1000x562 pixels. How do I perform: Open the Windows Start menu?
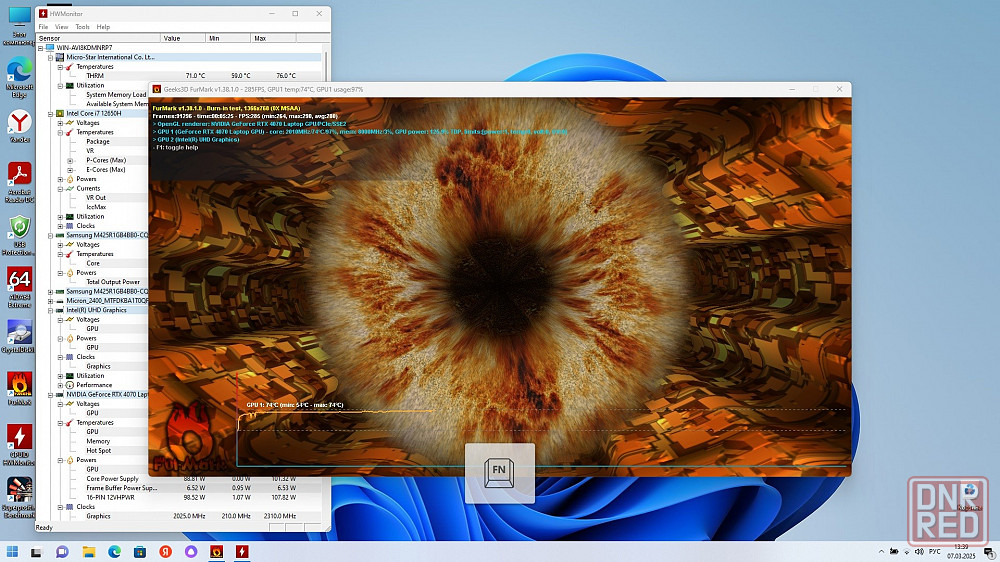[x=12, y=551]
